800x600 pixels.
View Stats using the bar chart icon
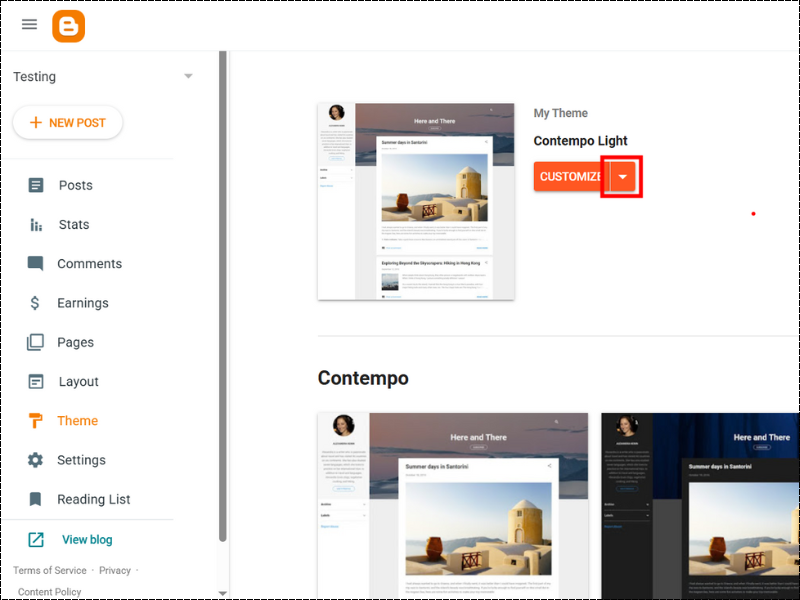(38, 224)
